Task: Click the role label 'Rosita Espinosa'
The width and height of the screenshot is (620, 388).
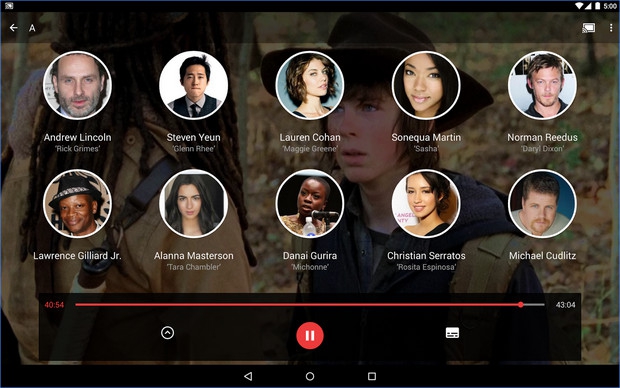Action: 426,267
